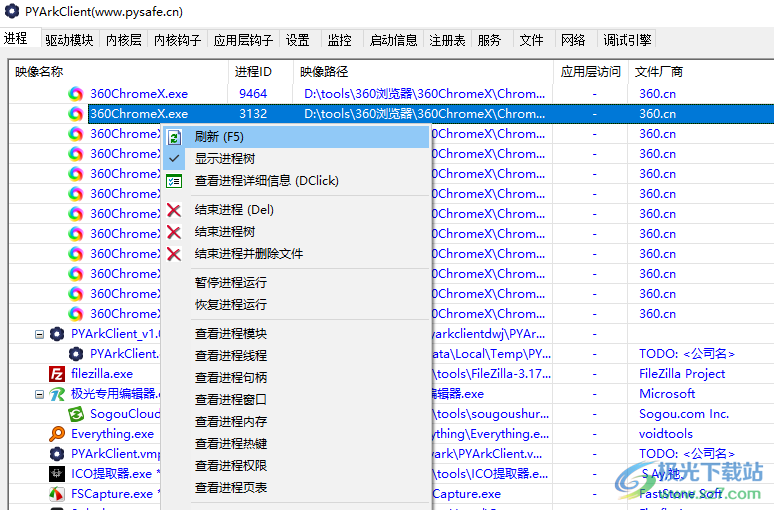Image resolution: width=774 pixels, height=510 pixels.
Task: Click the FileZilla Project vendor cell
Action: [x=682, y=374]
